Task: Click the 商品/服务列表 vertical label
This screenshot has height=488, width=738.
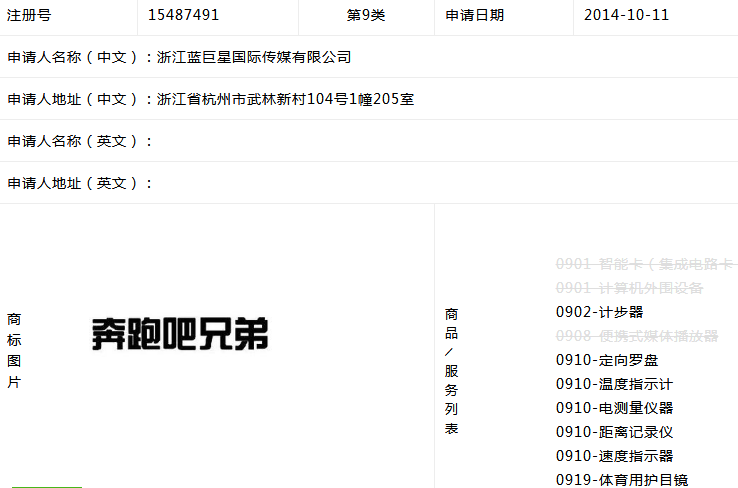Action: point(451,371)
